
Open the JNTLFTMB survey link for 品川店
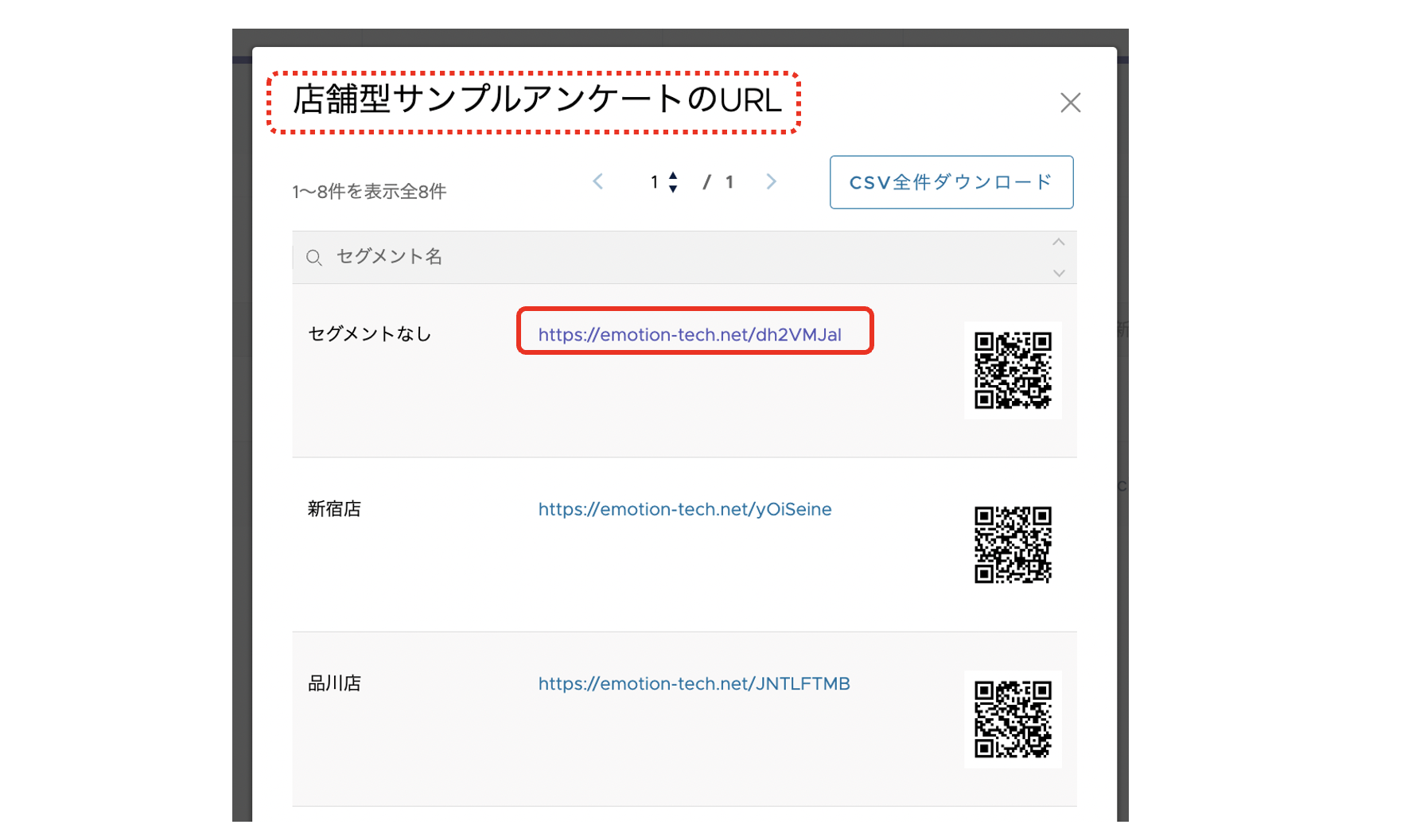pos(694,684)
